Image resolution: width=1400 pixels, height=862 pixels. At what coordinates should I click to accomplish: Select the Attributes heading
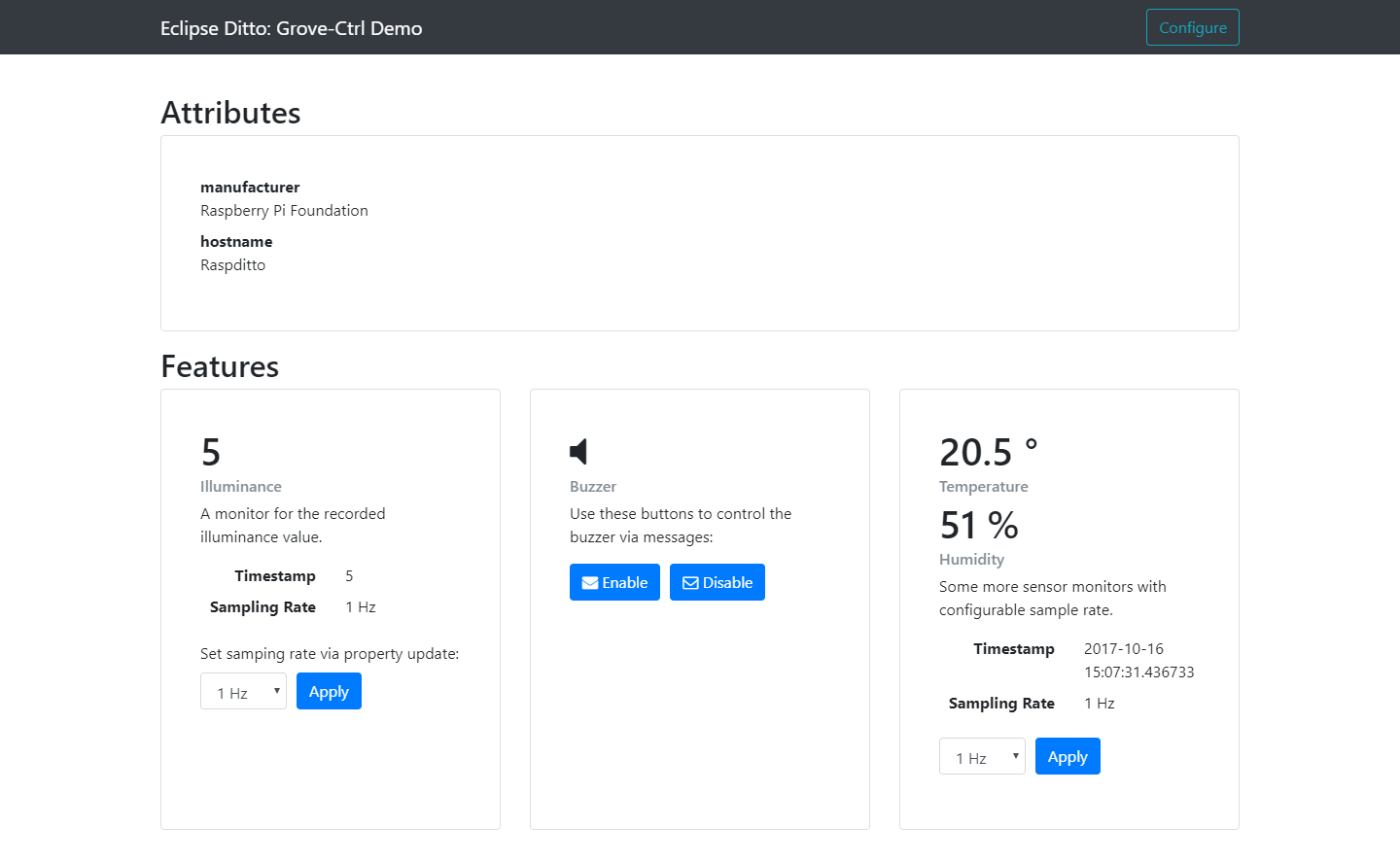pyautogui.click(x=230, y=113)
